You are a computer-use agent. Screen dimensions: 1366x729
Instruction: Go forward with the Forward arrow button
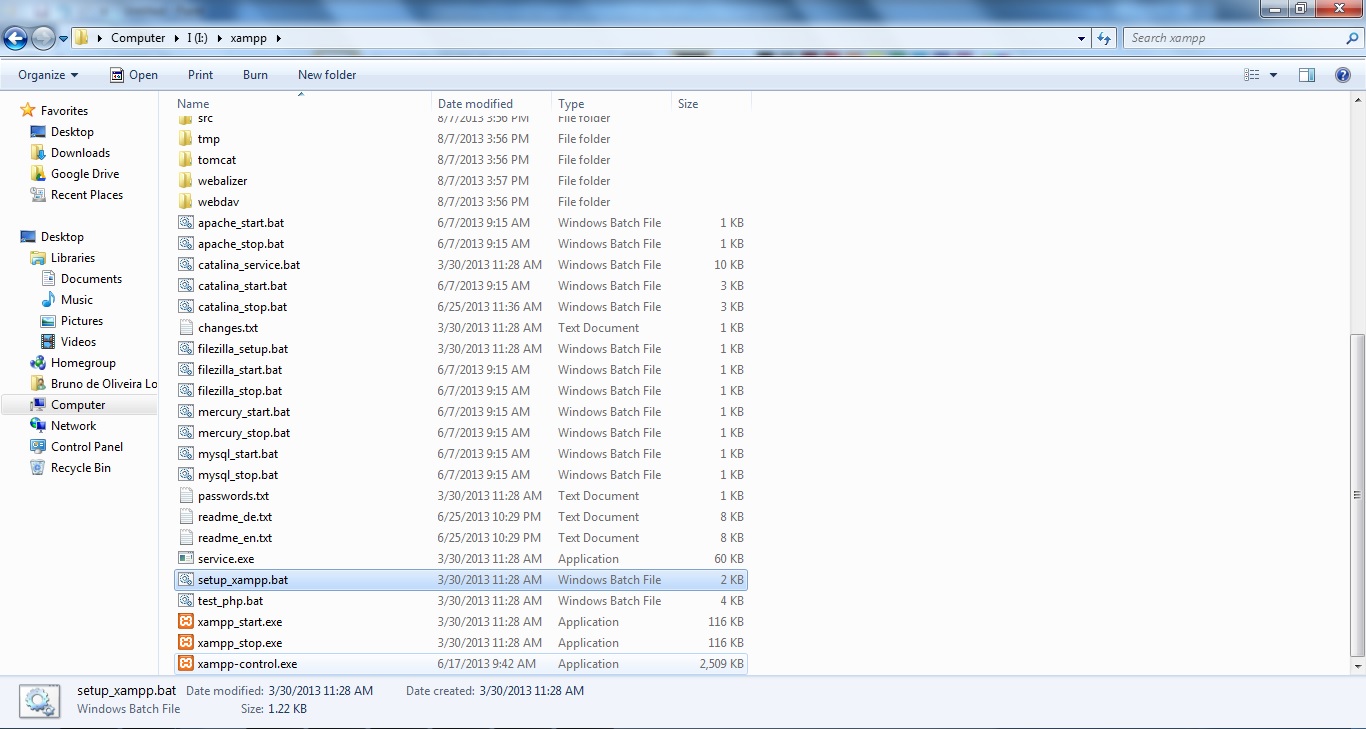coord(43,38)
